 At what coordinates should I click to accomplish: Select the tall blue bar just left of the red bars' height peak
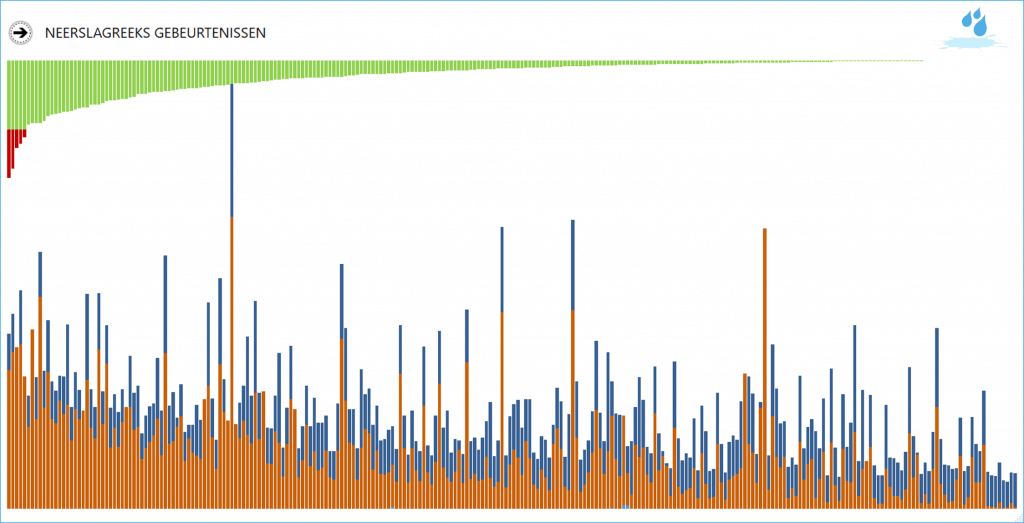pos(40,273)
